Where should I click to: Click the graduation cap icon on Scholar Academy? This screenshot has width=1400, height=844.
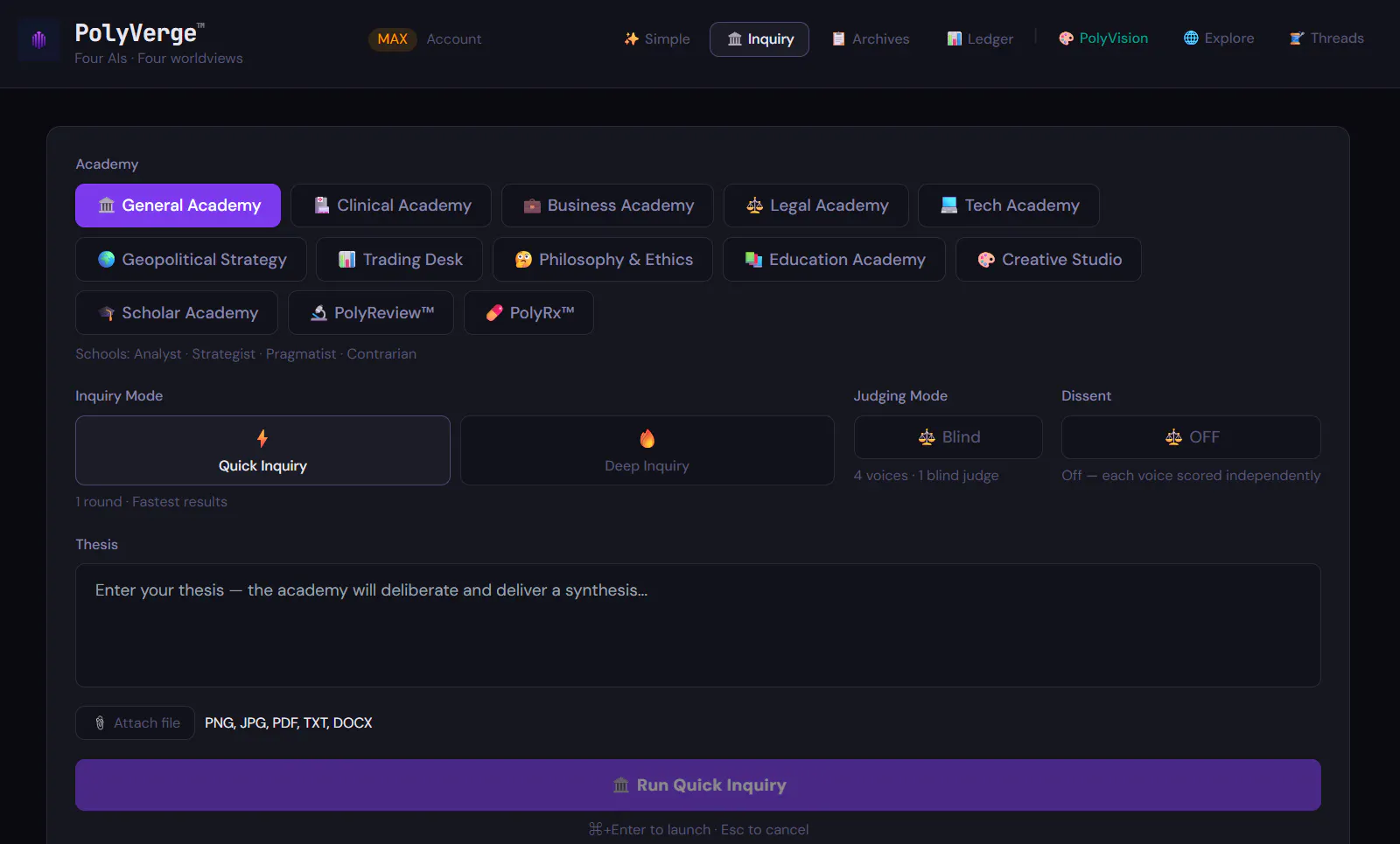(107, 313)
